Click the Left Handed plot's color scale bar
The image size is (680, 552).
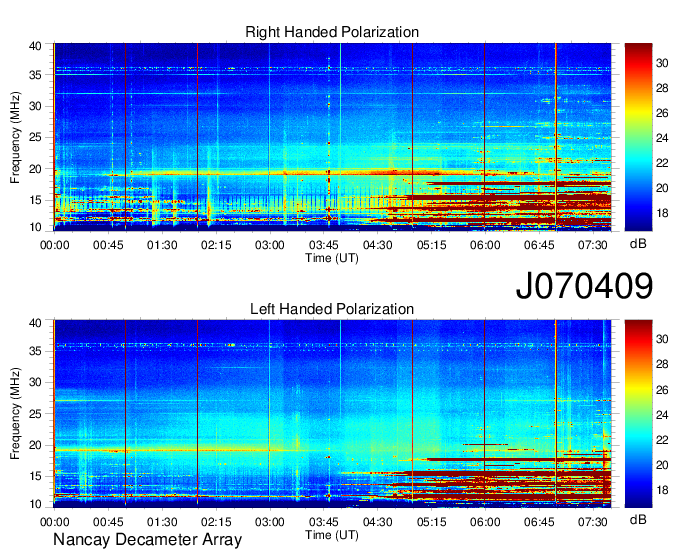(638, 414)
